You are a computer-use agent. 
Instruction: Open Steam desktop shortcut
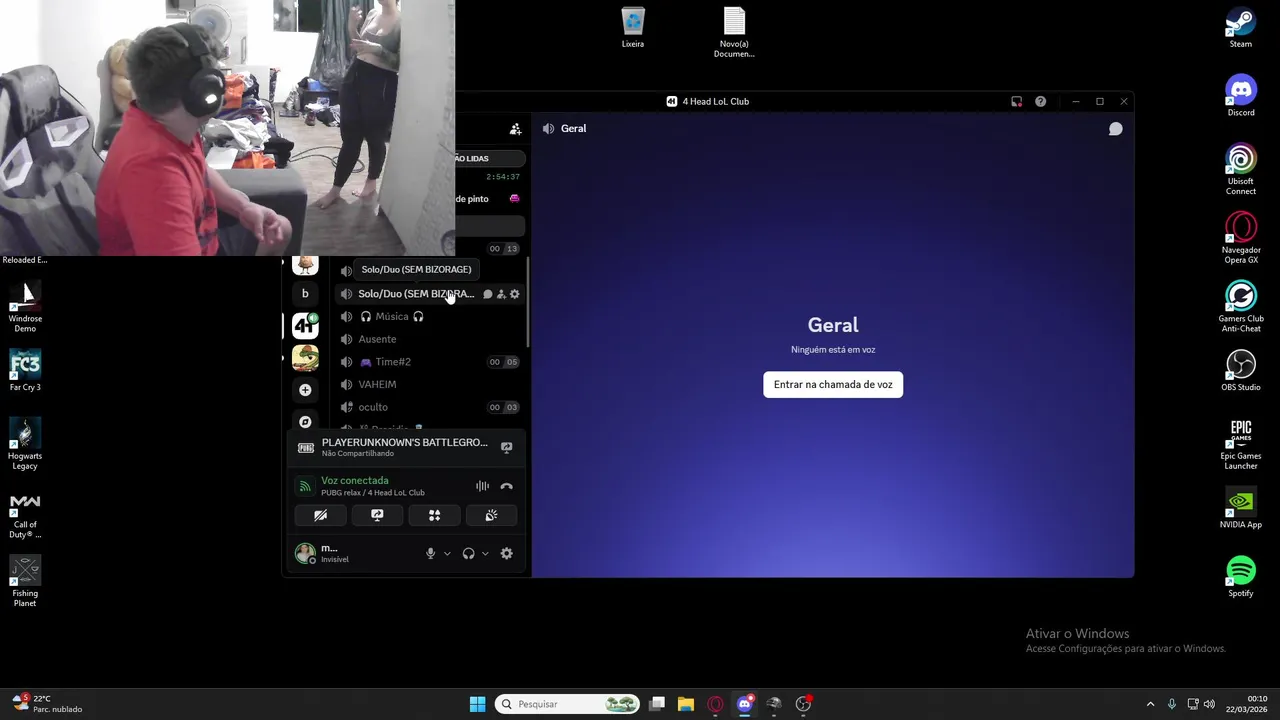pyautogui.click(x=1241, y=29)
